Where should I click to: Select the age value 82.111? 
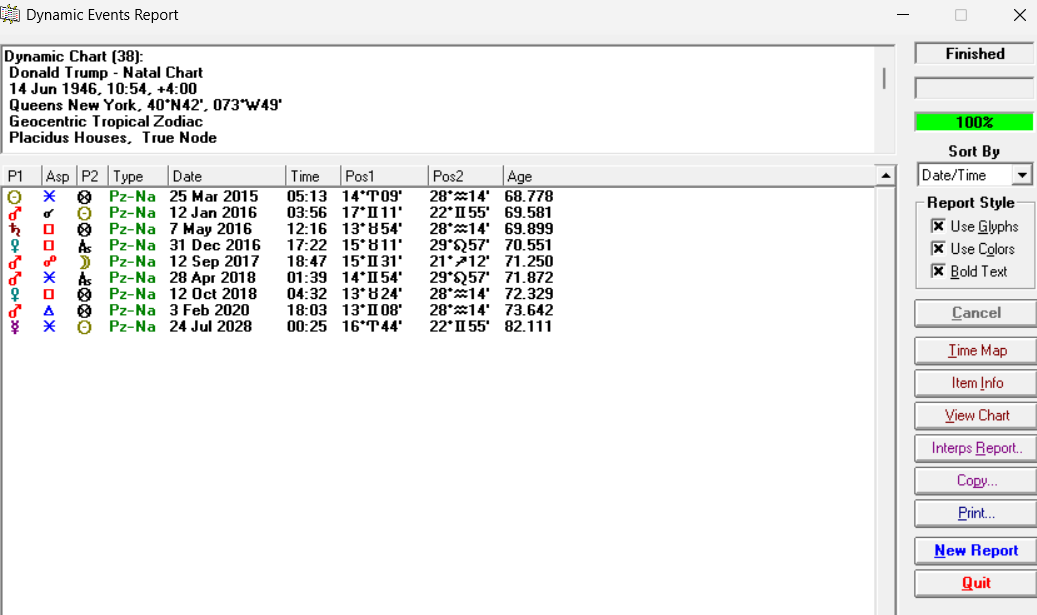pos(528,327)
